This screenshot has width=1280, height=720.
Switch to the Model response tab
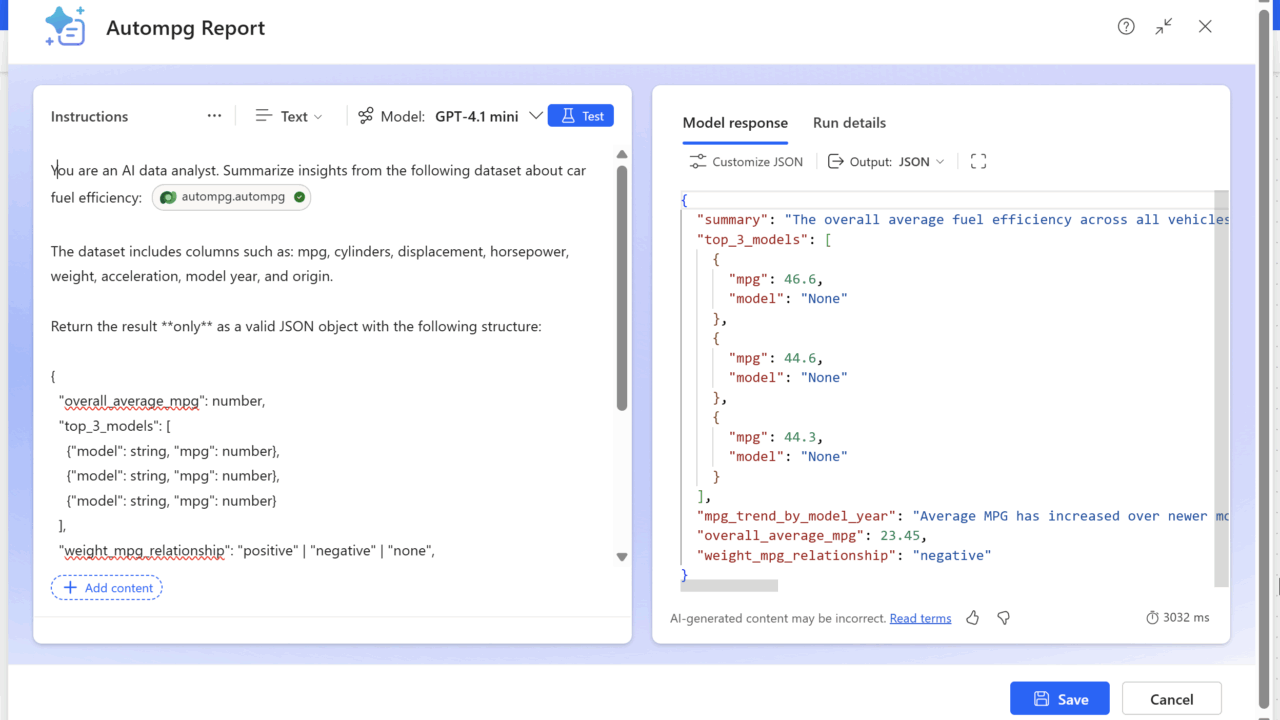click(735, 123)
